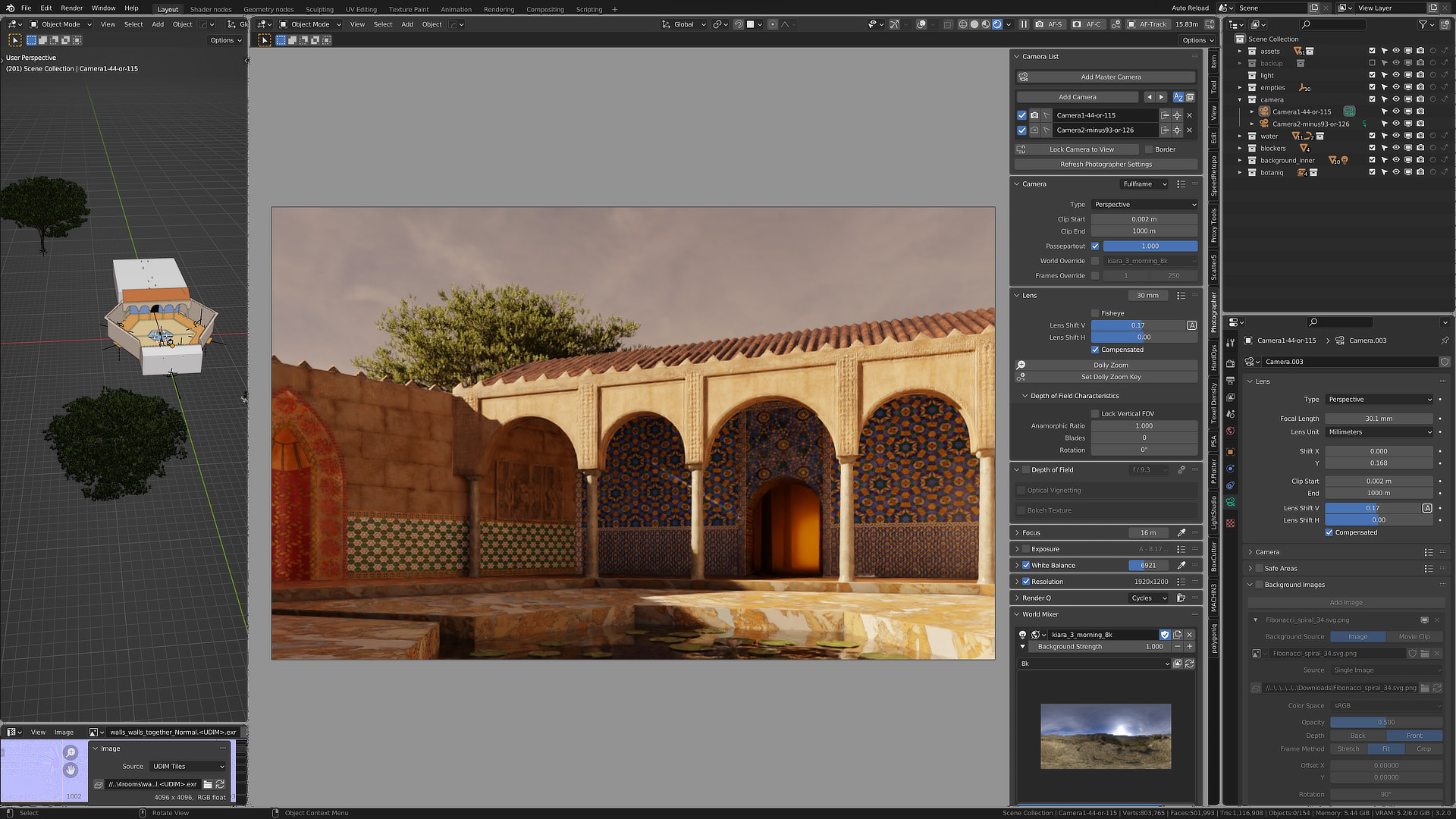This screenshot has width=1456, height=819.
Task: Collapse the Camera List panel
Action: coord(1017,57)
